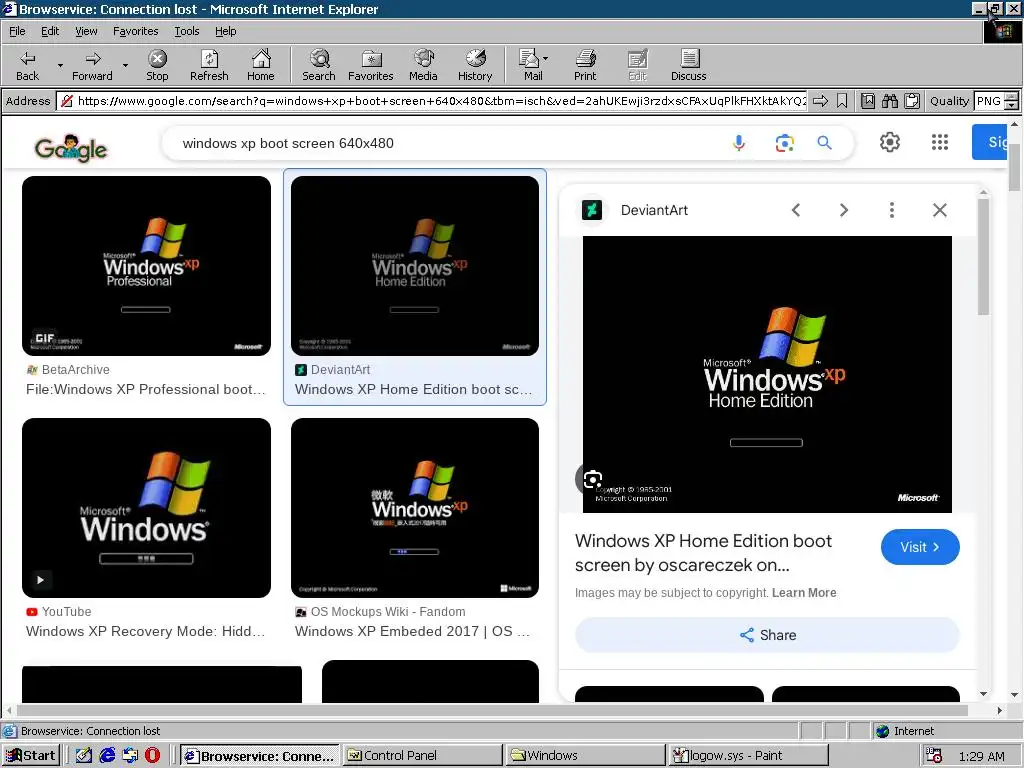Switch to logow.sys - Paint taskbar button

748,756
